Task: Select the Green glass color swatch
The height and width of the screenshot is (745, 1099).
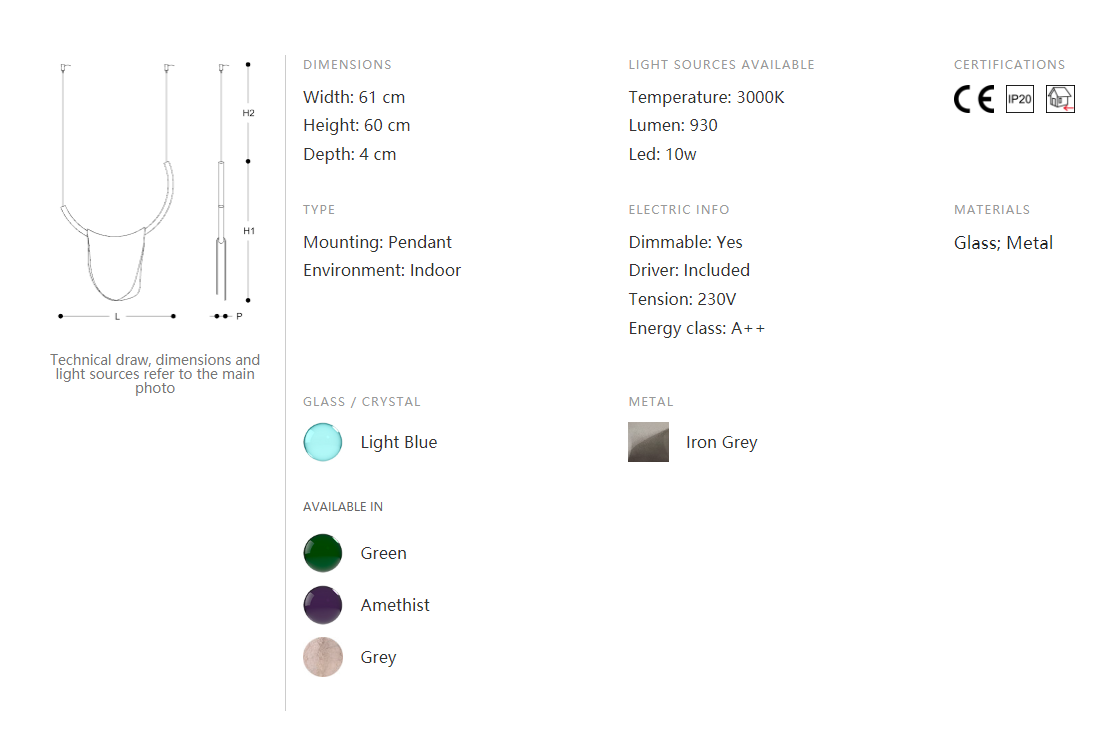Action: (x=322, y=553)
